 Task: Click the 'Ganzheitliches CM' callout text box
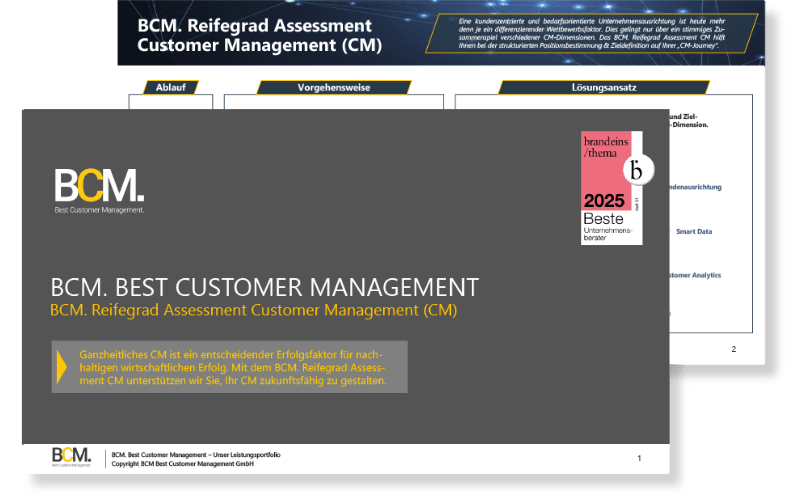coord(232,367)
